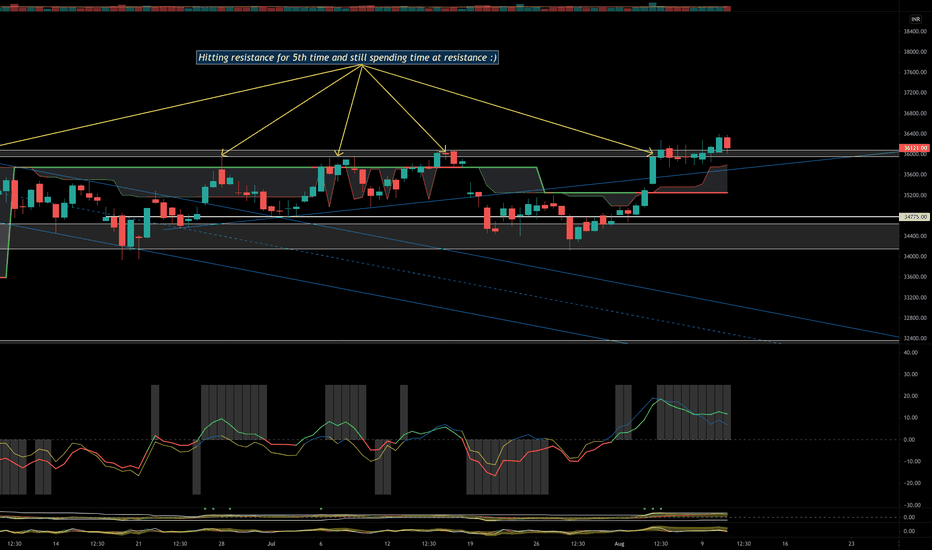
Task: Click the '23' date label on time axis
Action: point(851,543)
